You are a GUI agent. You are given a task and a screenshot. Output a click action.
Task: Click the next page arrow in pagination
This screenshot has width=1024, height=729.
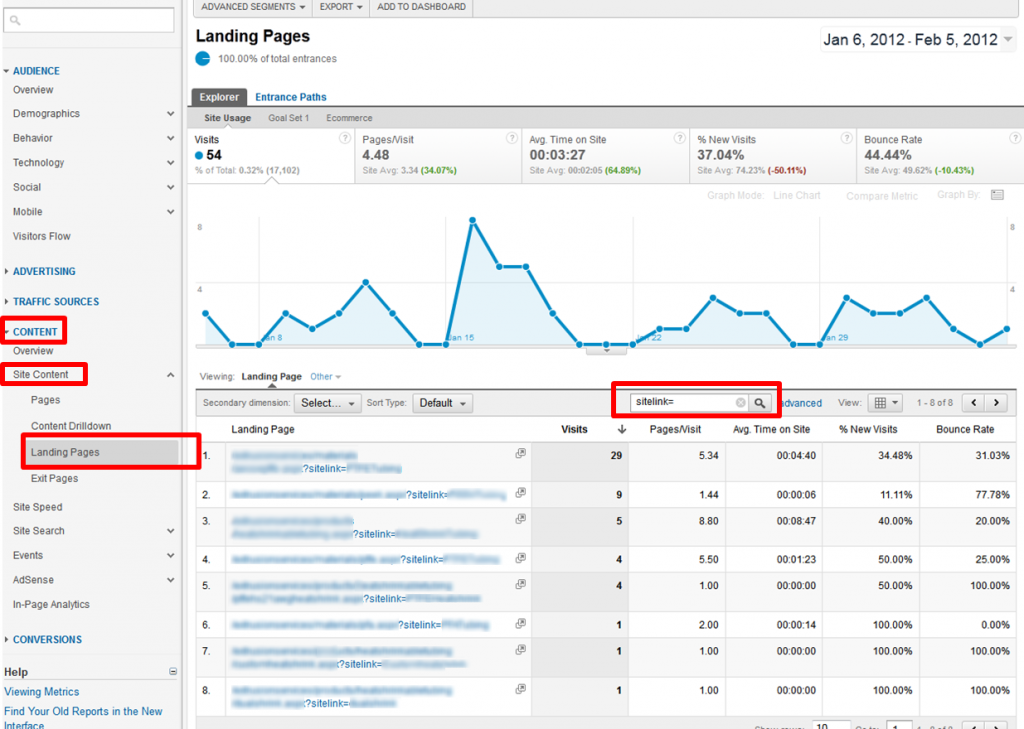995,402
